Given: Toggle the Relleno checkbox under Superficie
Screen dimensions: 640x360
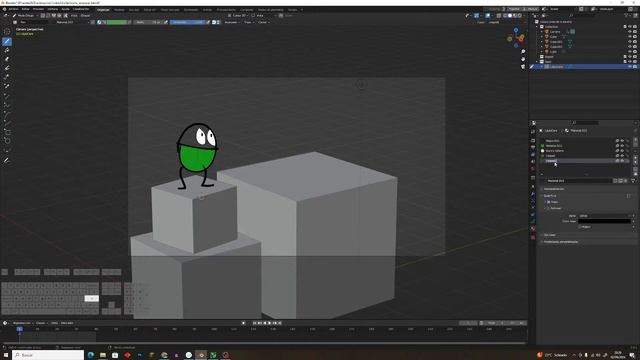Looking at the screenshot, I should [x=548, y=208].
